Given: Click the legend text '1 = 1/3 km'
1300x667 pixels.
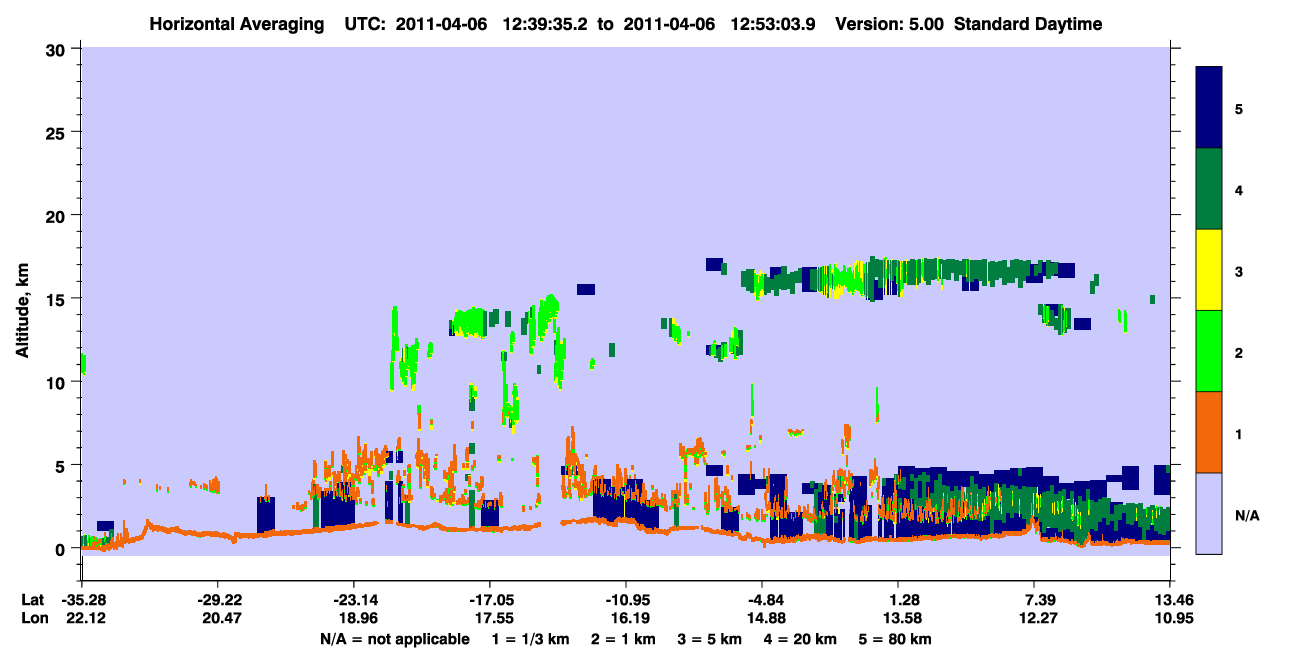Looking at the screenshot, I should point(531,639).
